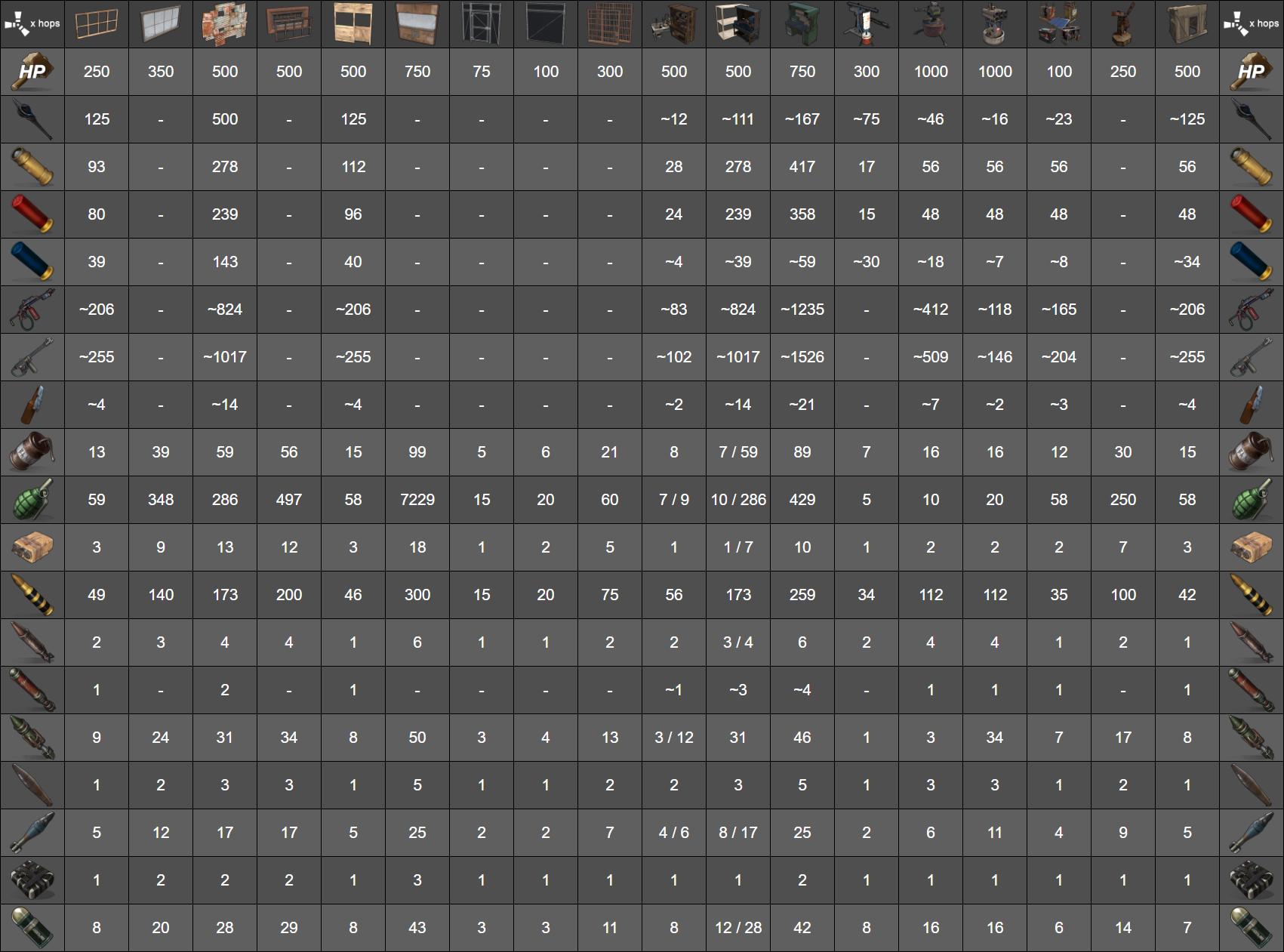Select the cell reading "7 / 59"
The image size is (1284, 952).
tap(738, 452)
